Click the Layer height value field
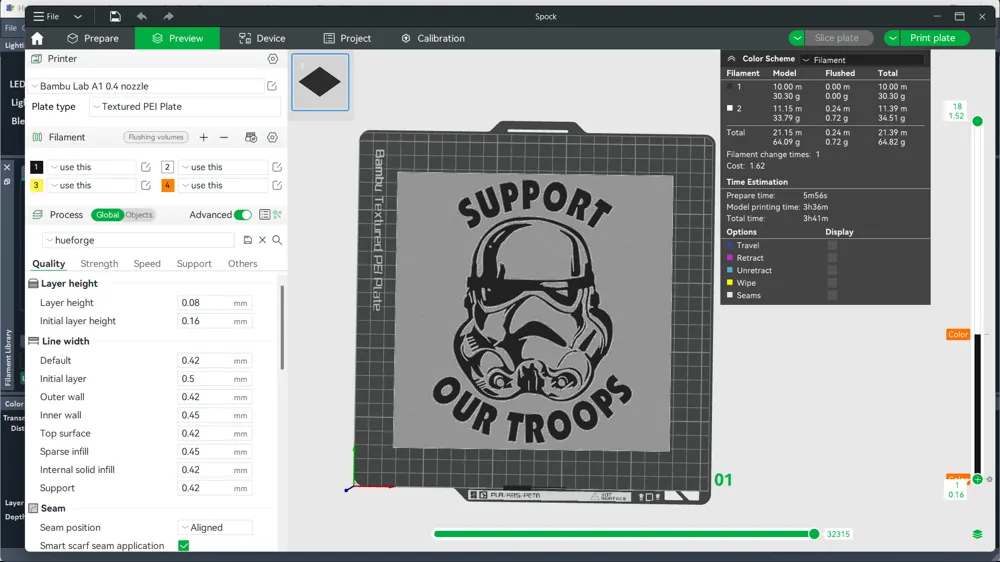The image size is (1000, 562). click(x=215, y=303)
